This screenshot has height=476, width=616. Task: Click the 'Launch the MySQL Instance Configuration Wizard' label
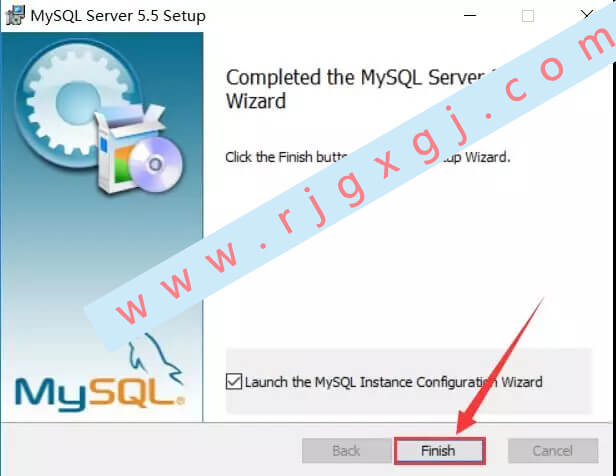point(393,382)
